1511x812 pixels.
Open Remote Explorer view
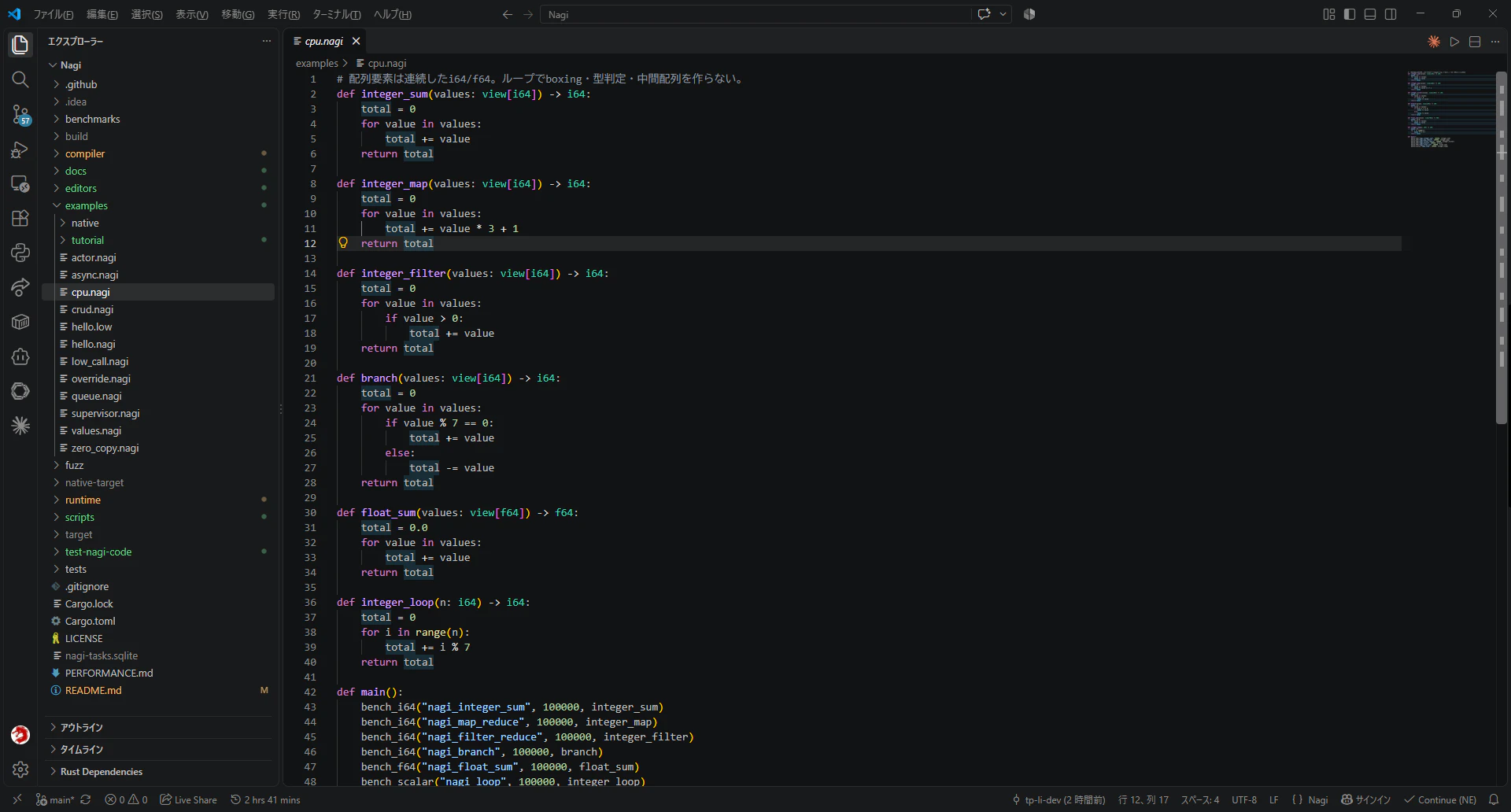pos(20,184)
